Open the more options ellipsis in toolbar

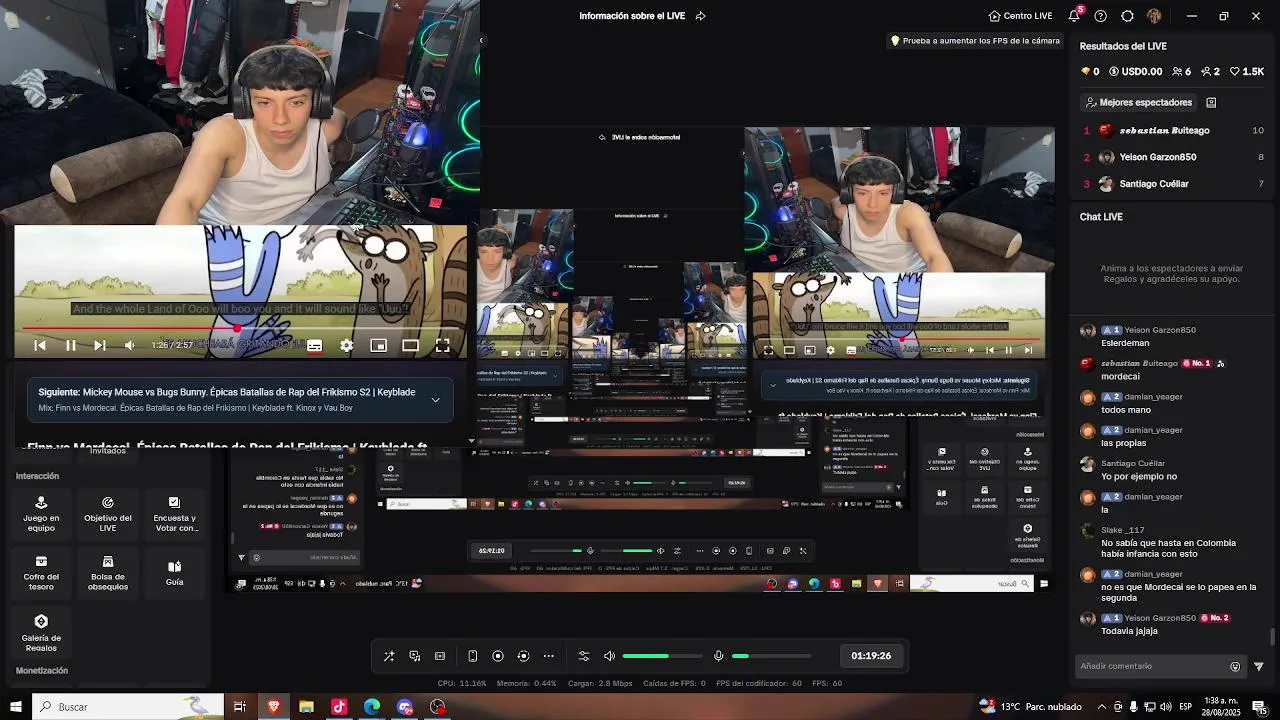tap(548, 656)
